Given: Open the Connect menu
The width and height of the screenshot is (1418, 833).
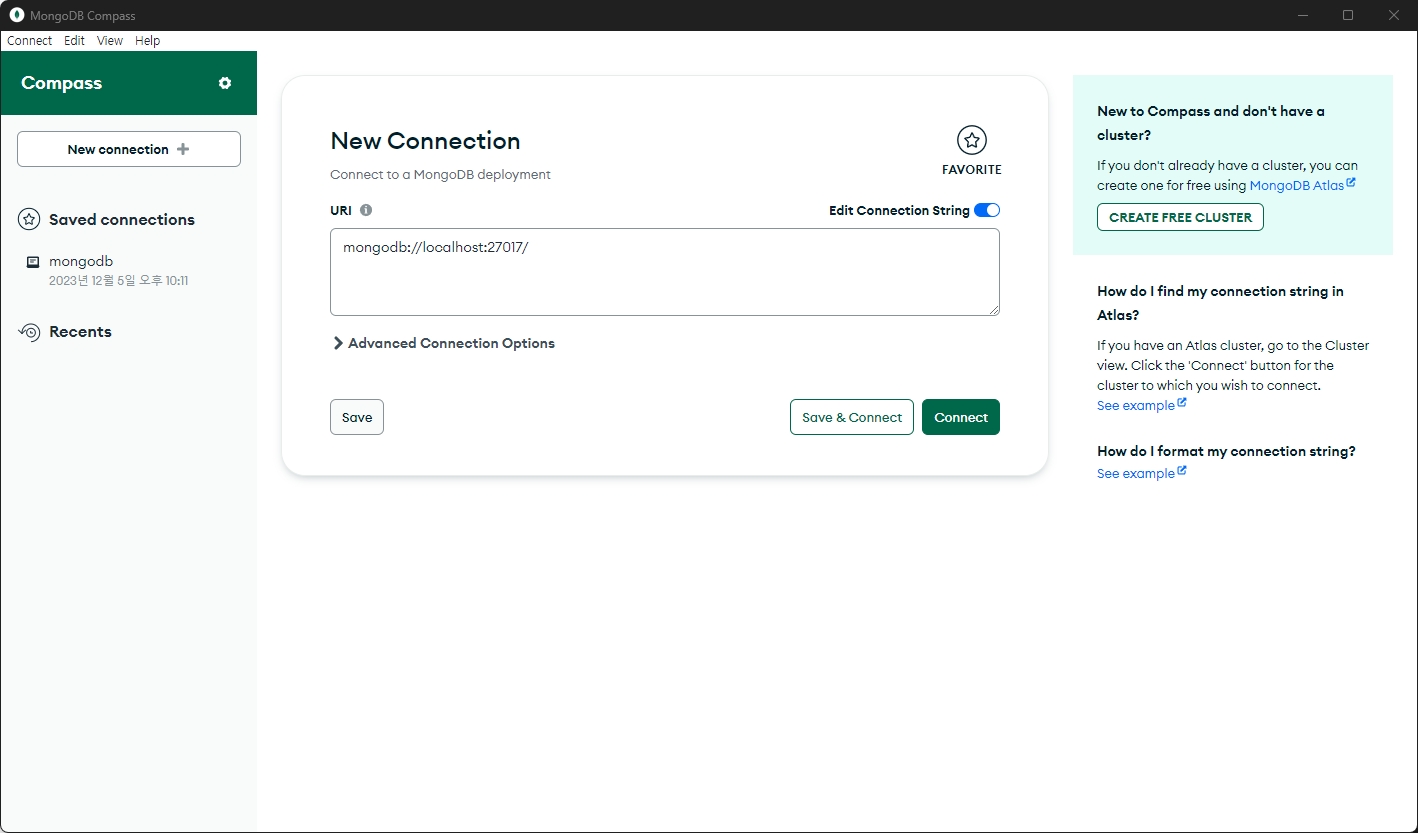Looking at the screenshot, I should [29, 41].
